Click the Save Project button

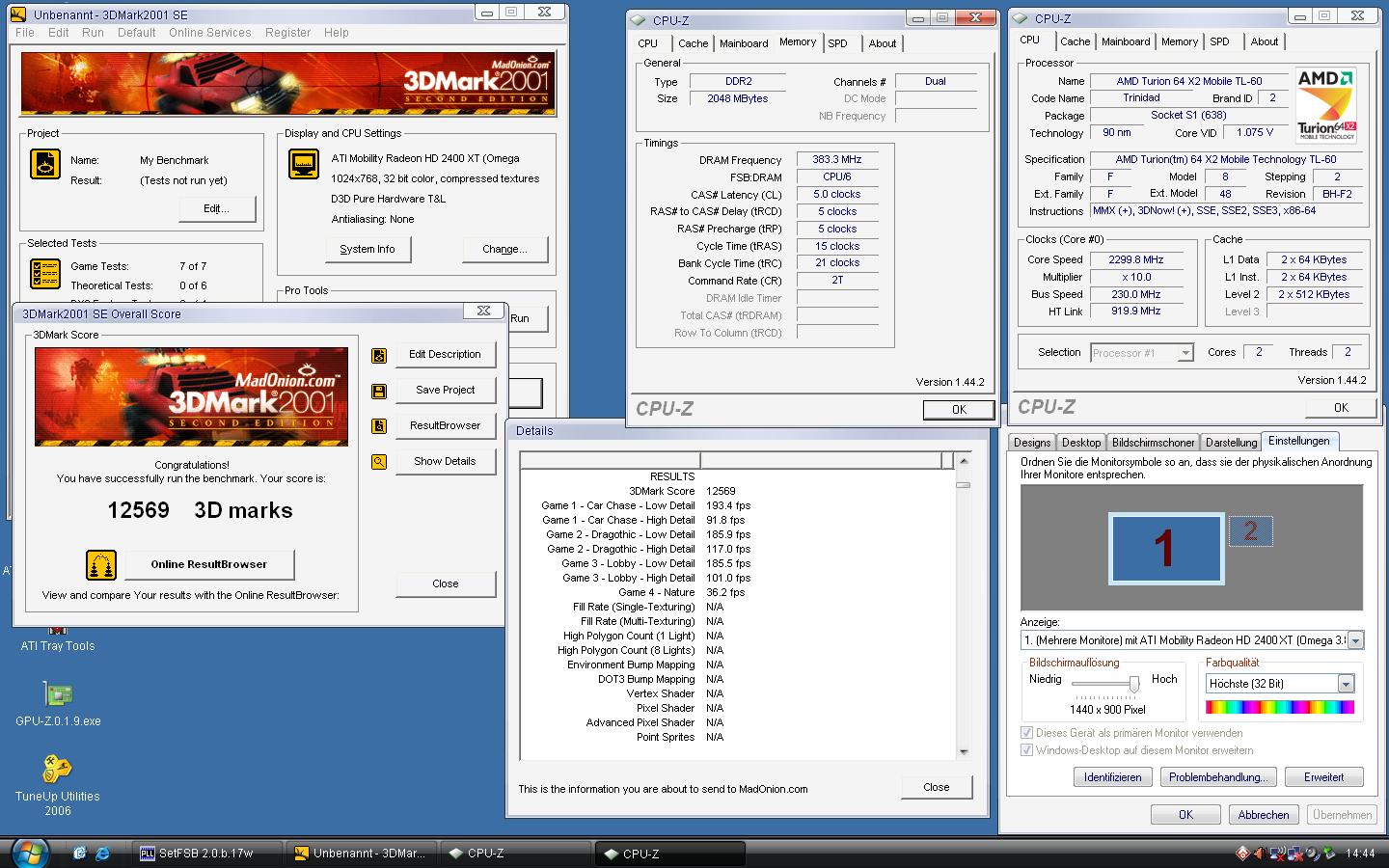coord(445,390)
